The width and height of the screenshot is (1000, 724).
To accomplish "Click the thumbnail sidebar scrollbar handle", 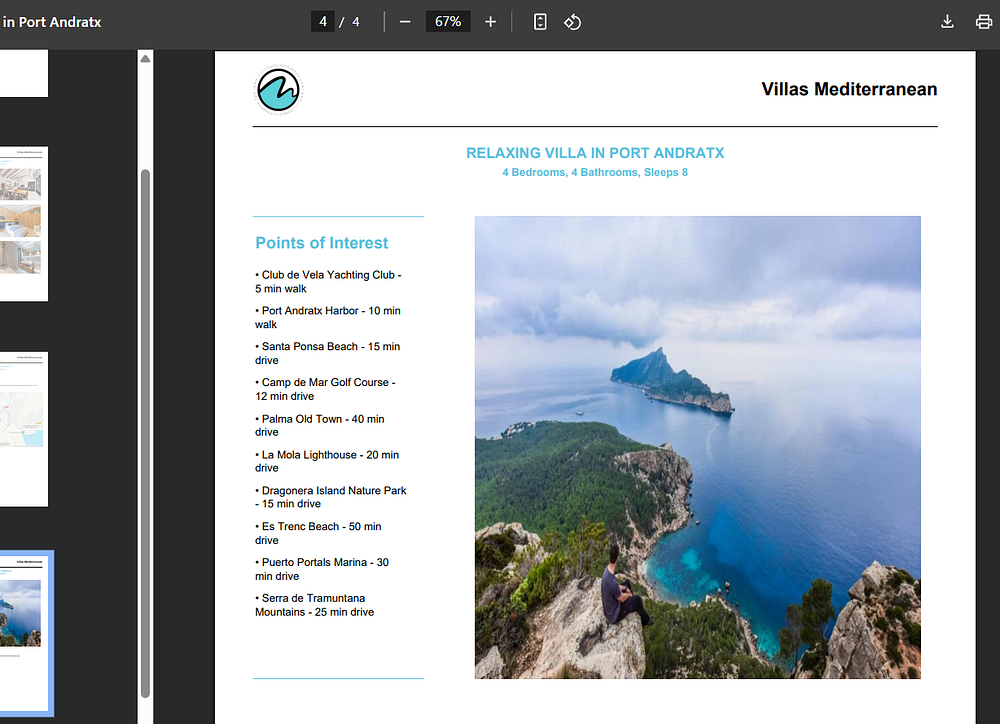I will [x=145, y=434].
